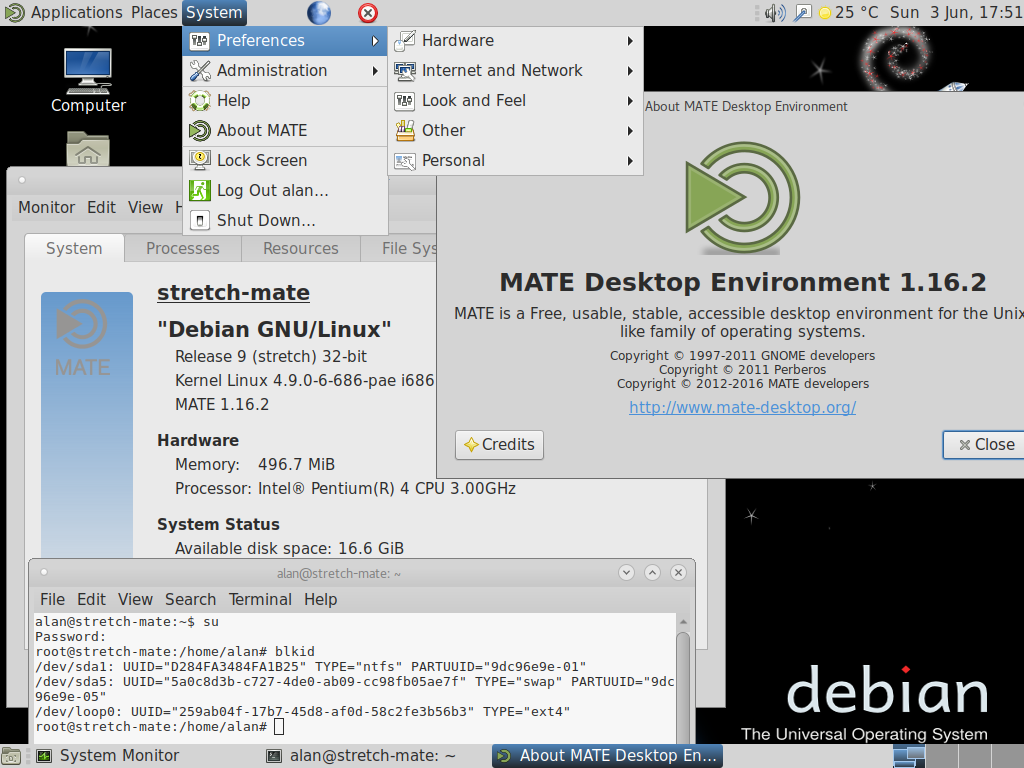Click the Other category icon
The width and height of the screenshot is (1024, 768).
[405, 131]
